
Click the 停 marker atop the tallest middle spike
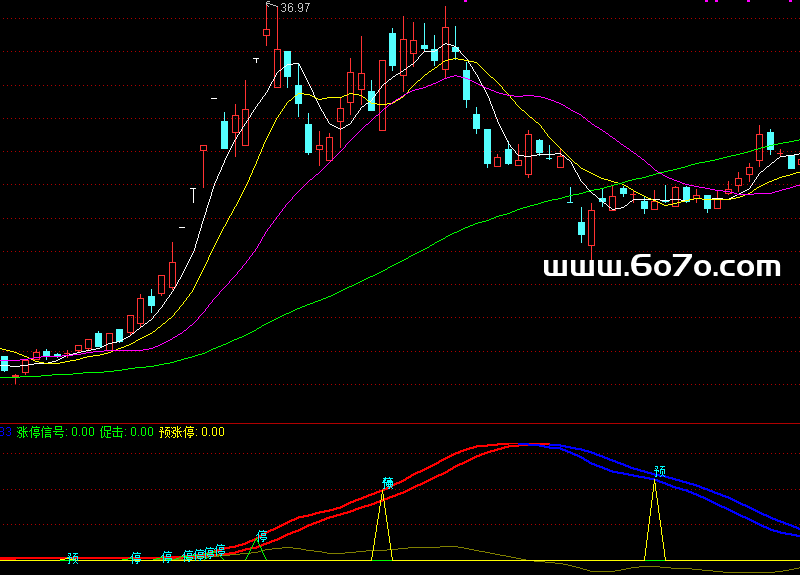tap(388, 483)
